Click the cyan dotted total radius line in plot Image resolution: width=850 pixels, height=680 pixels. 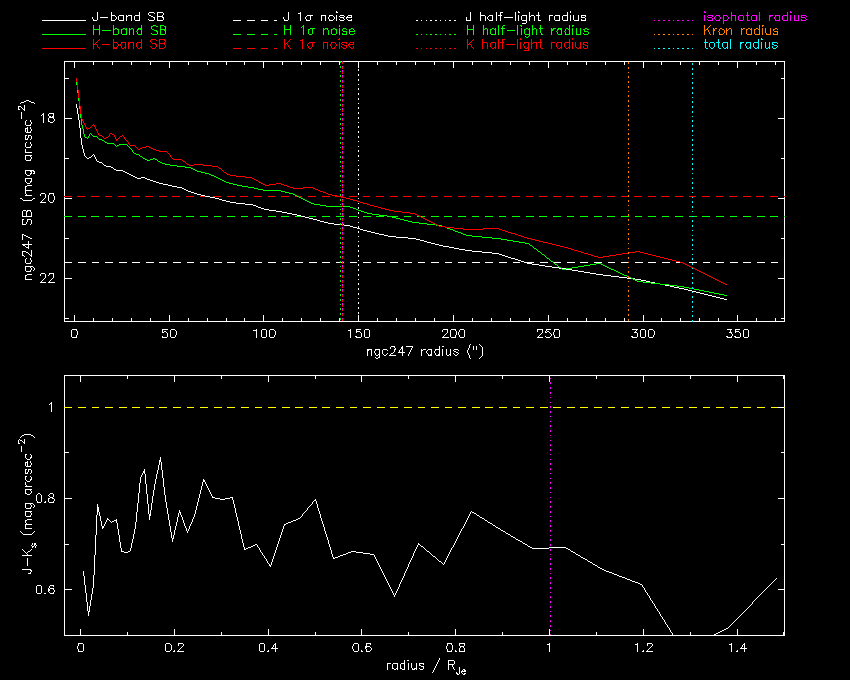coord(692,150)
